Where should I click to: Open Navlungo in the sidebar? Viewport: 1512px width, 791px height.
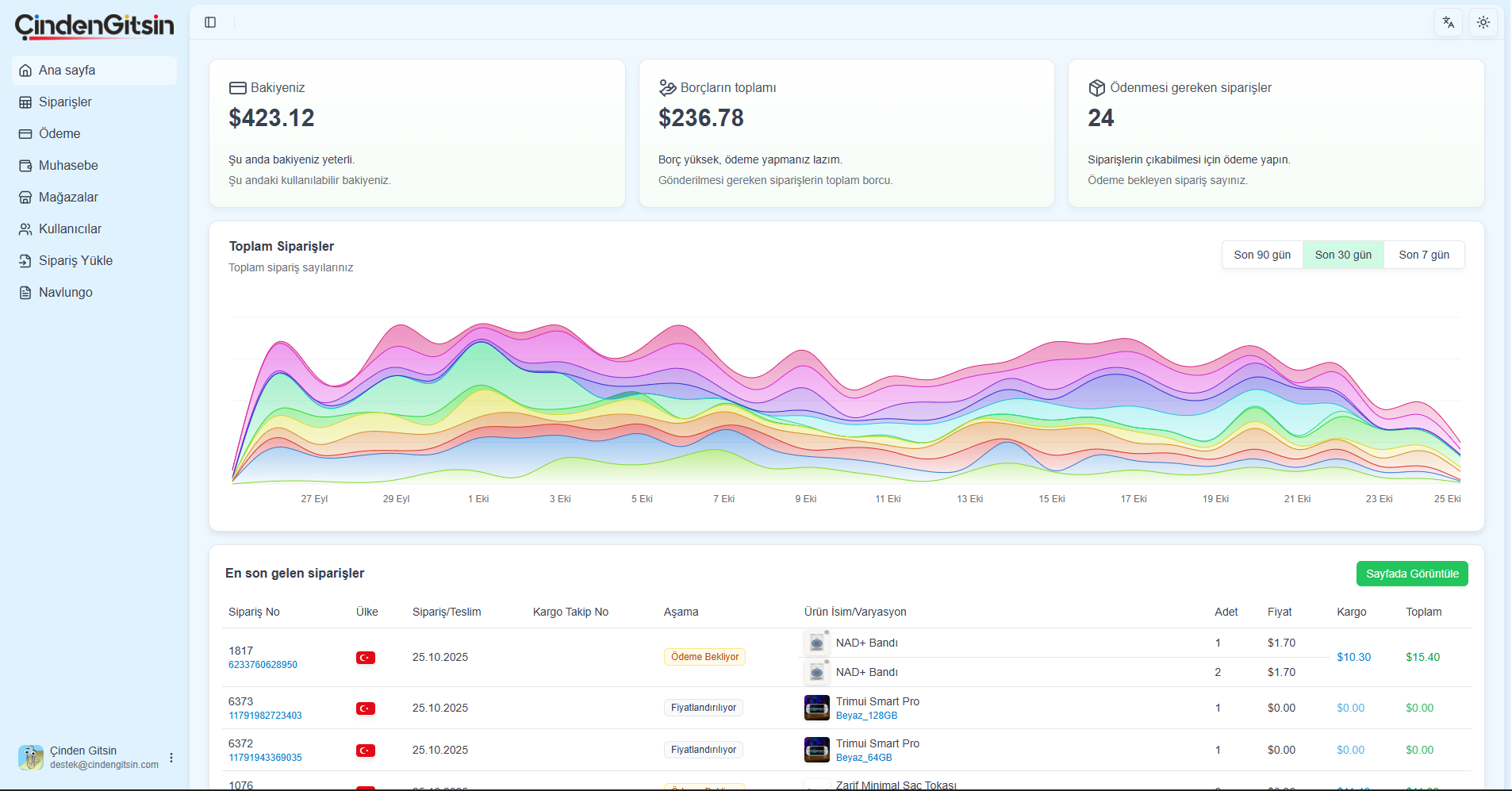point(65,293)
